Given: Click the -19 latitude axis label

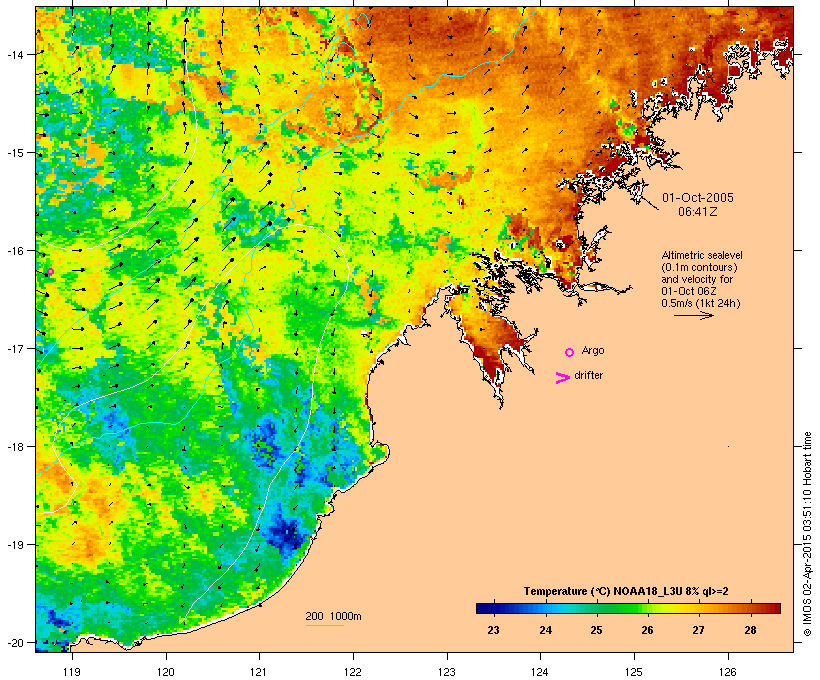Looking at the screenshot, I should [15, 545].
